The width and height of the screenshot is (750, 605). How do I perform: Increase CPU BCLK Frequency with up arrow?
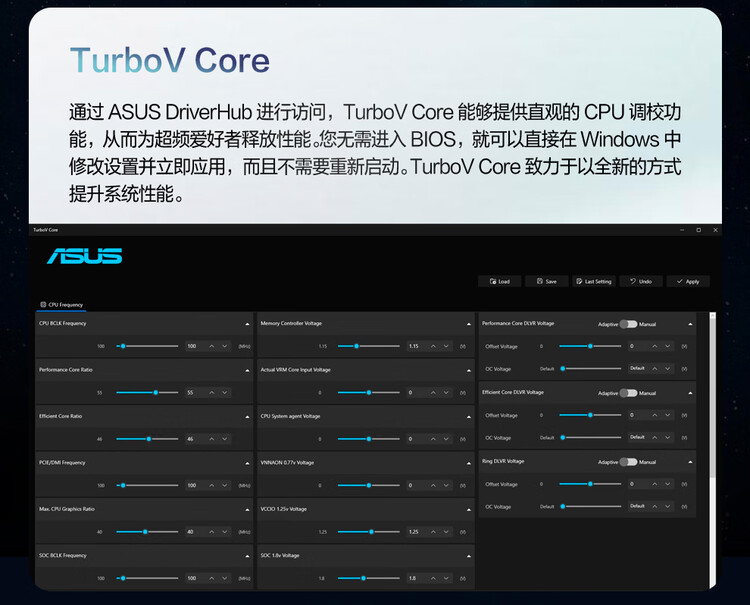point(211,346)
